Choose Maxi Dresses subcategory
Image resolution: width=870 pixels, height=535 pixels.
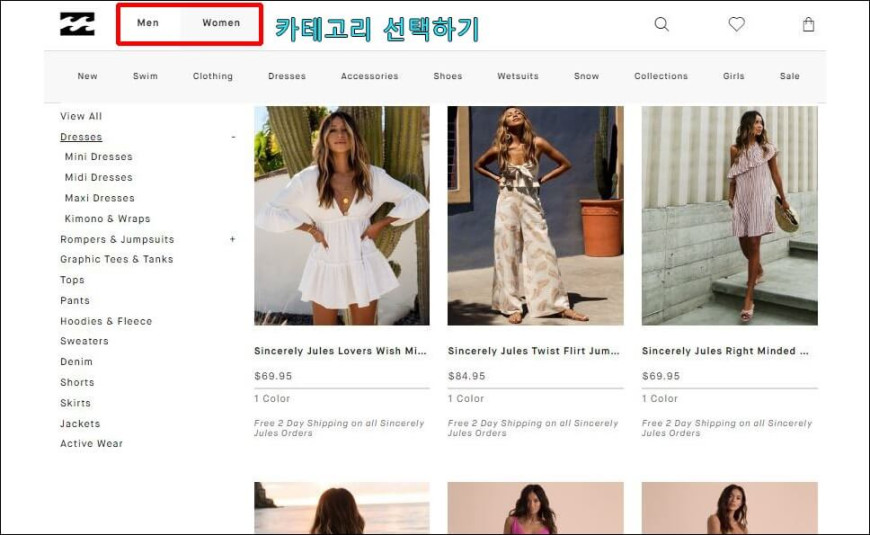[x=99, y=198]
